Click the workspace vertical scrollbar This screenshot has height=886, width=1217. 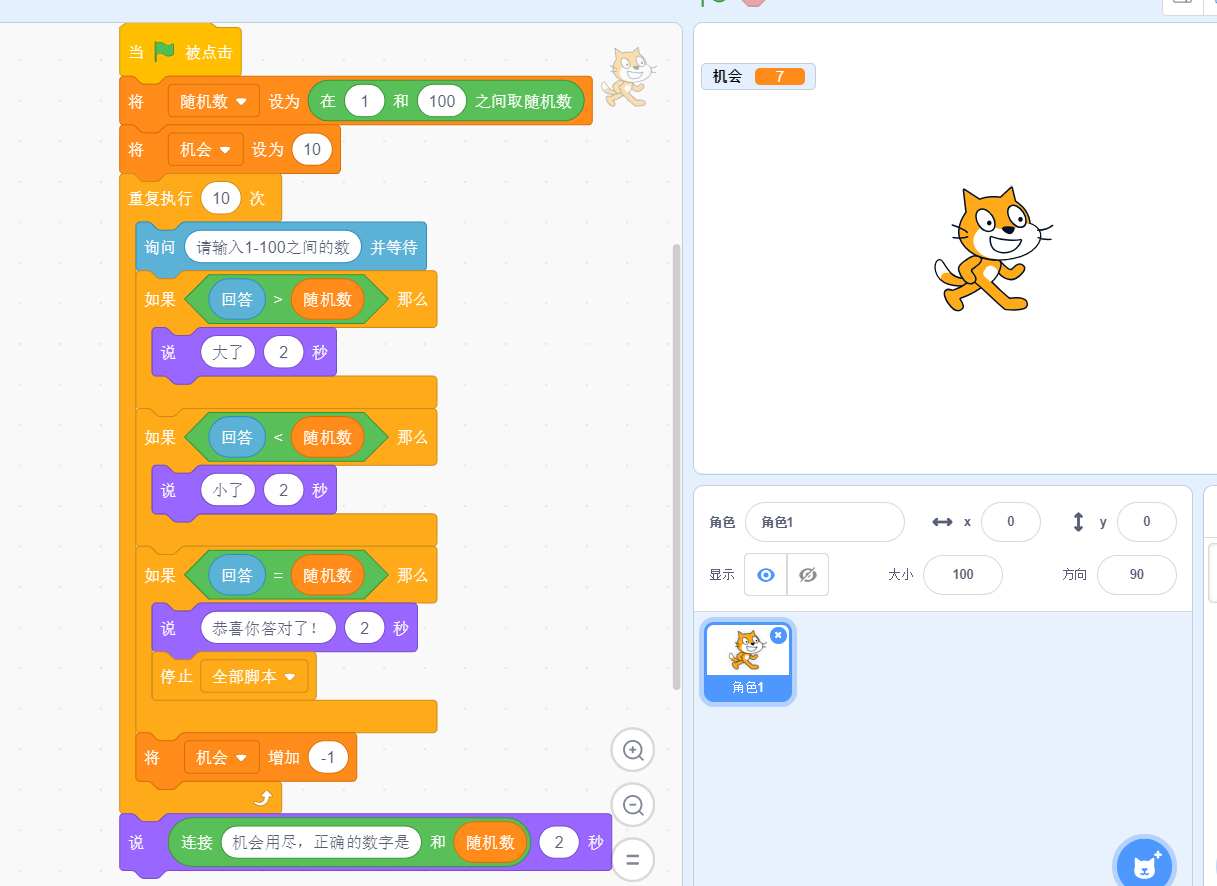677,467
